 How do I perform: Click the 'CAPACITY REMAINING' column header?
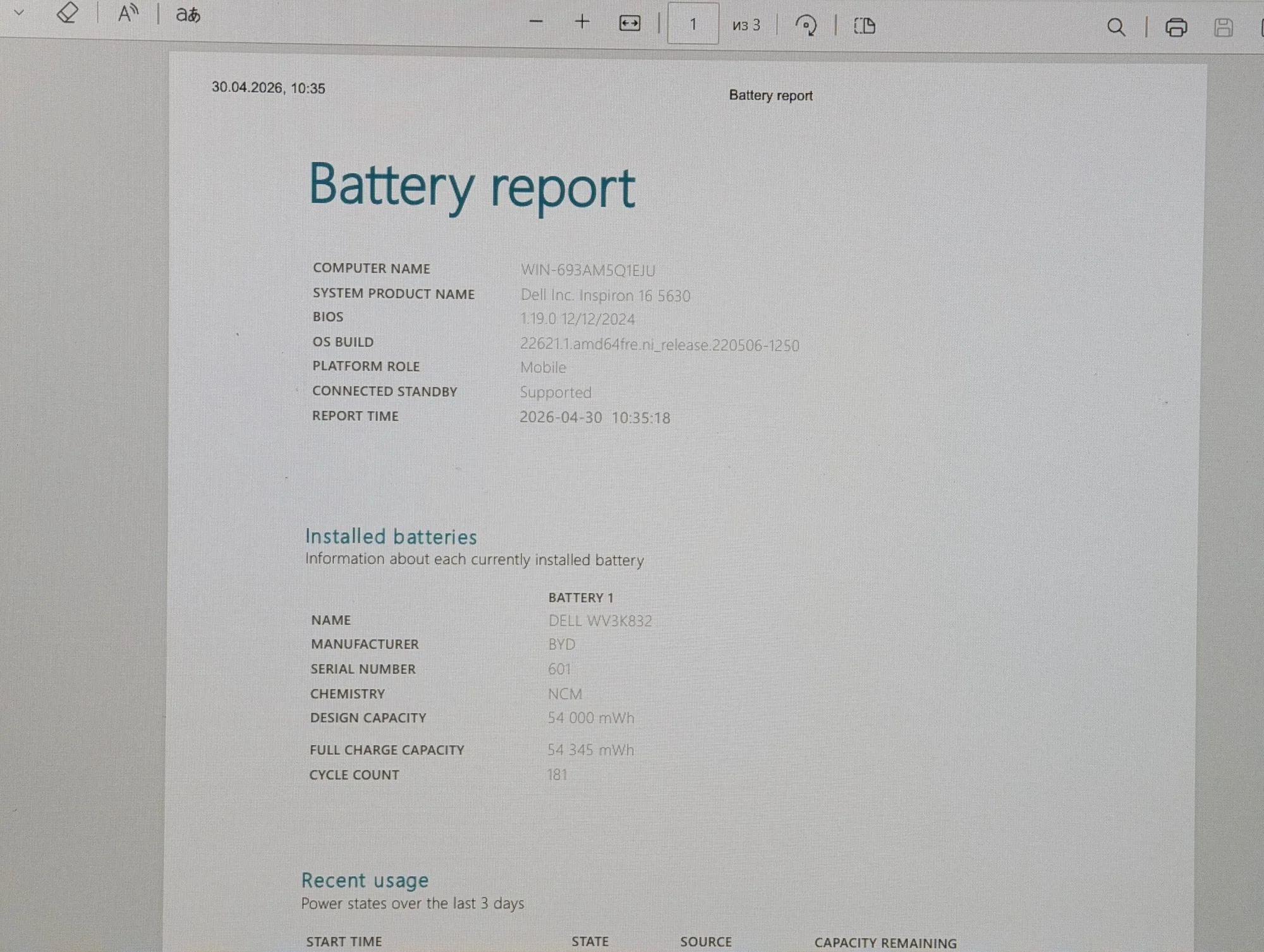(885, 943)
